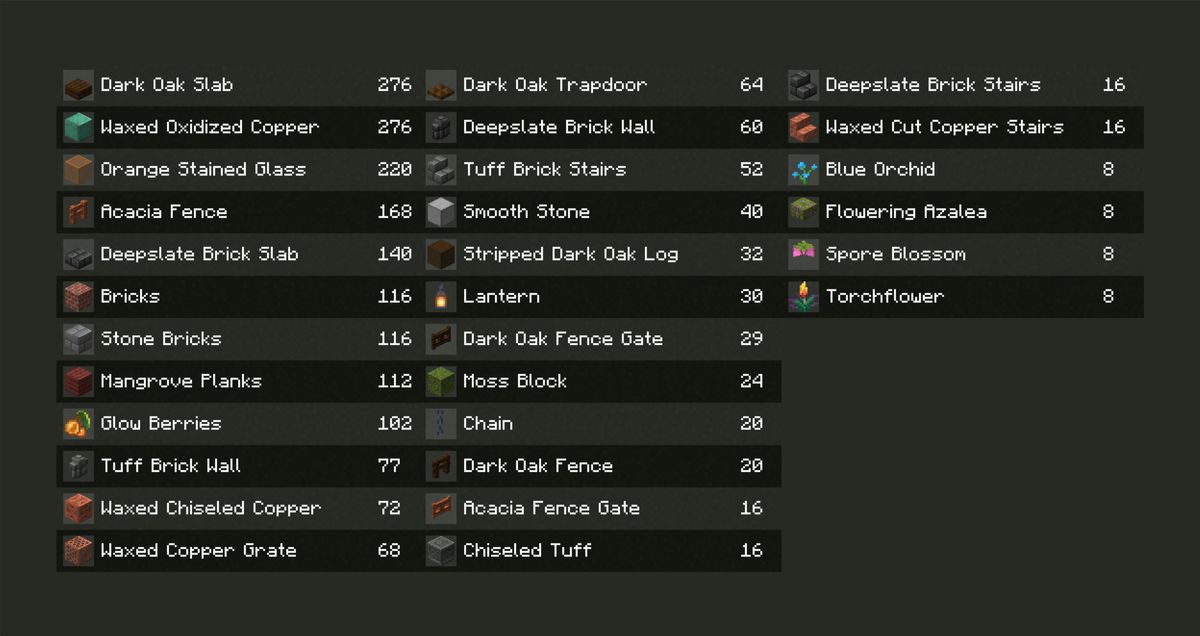Image resolution: width=1200 pixels, height=636 pixels.
Task: Click the Waxed Oxidized Copper block icon
Action: click(x=78, y=127)
